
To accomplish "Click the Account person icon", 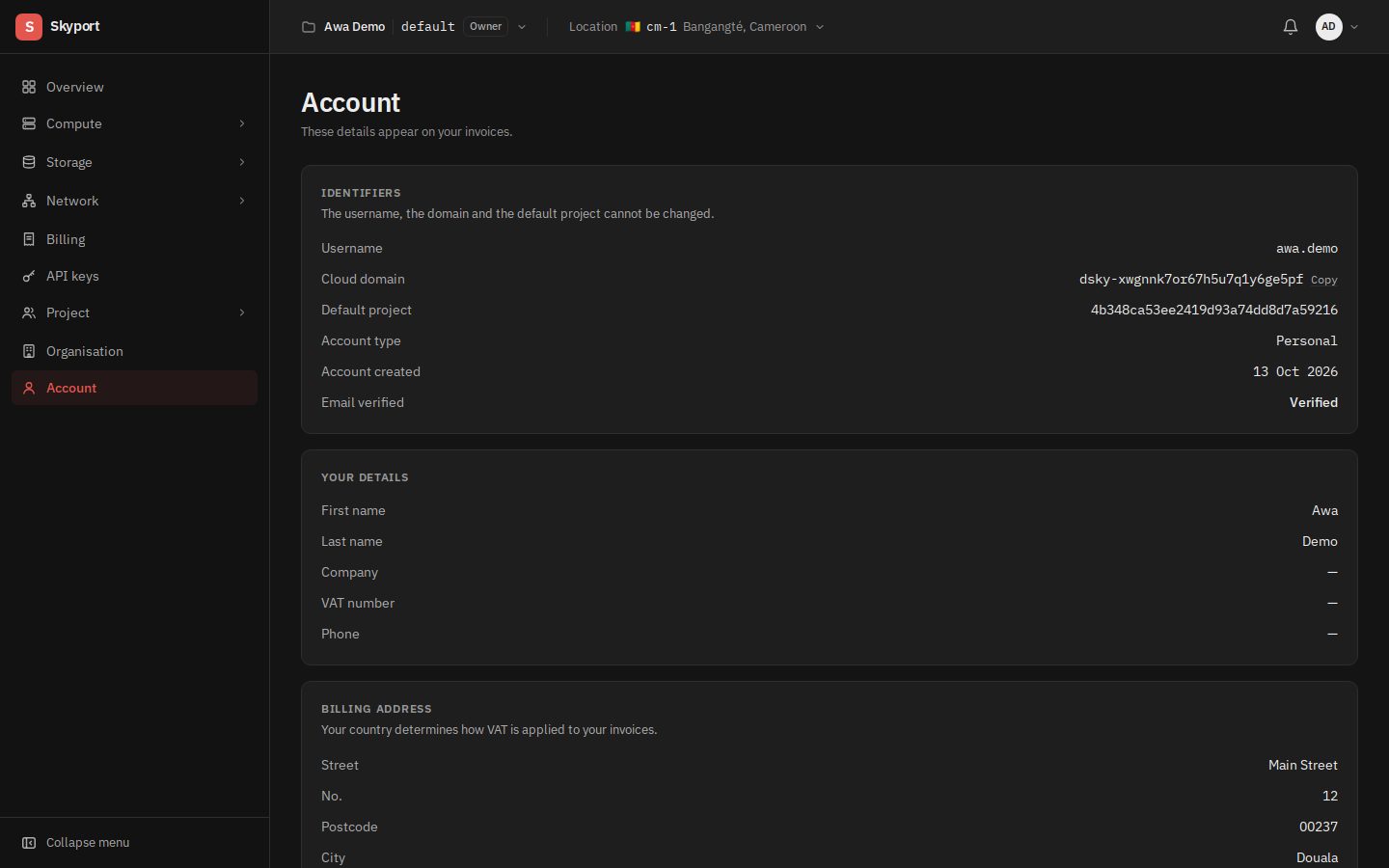I will point(29,388).
